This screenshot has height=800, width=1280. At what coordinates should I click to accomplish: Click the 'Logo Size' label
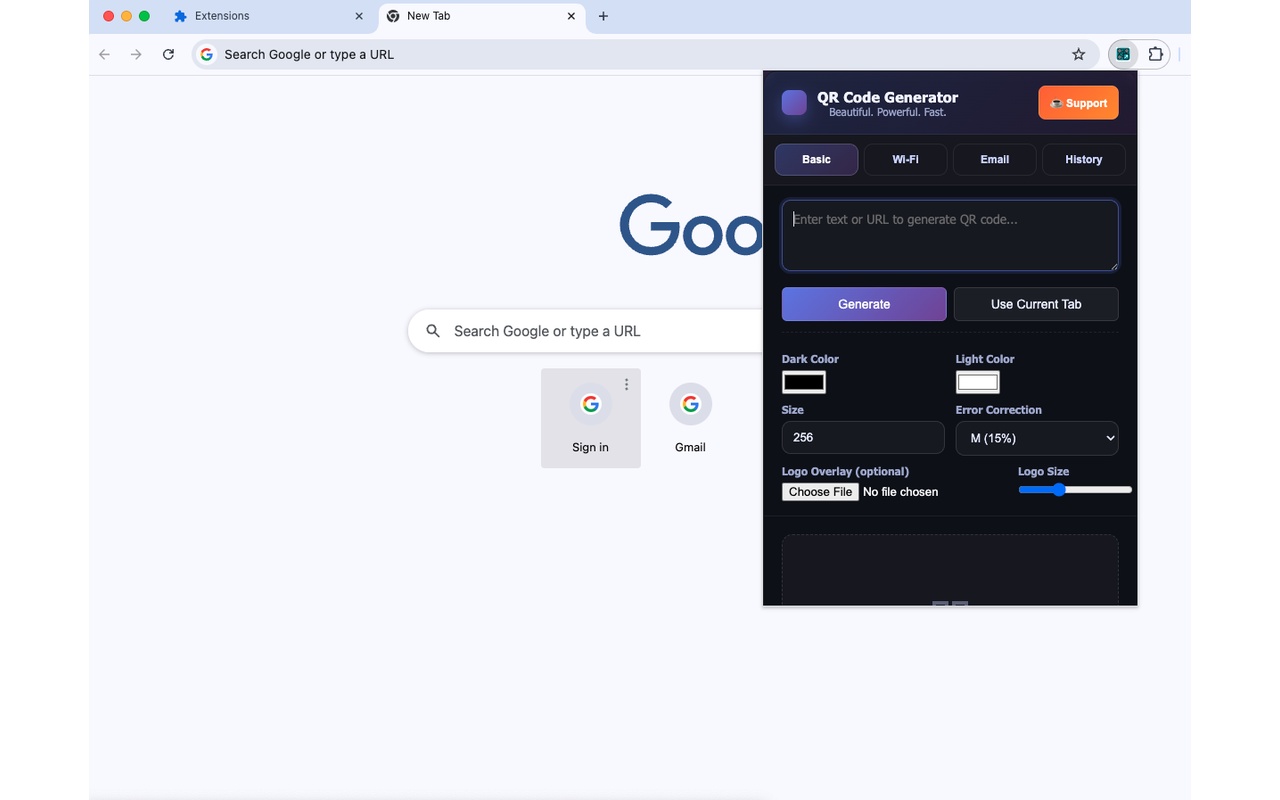pos(1043,471)
